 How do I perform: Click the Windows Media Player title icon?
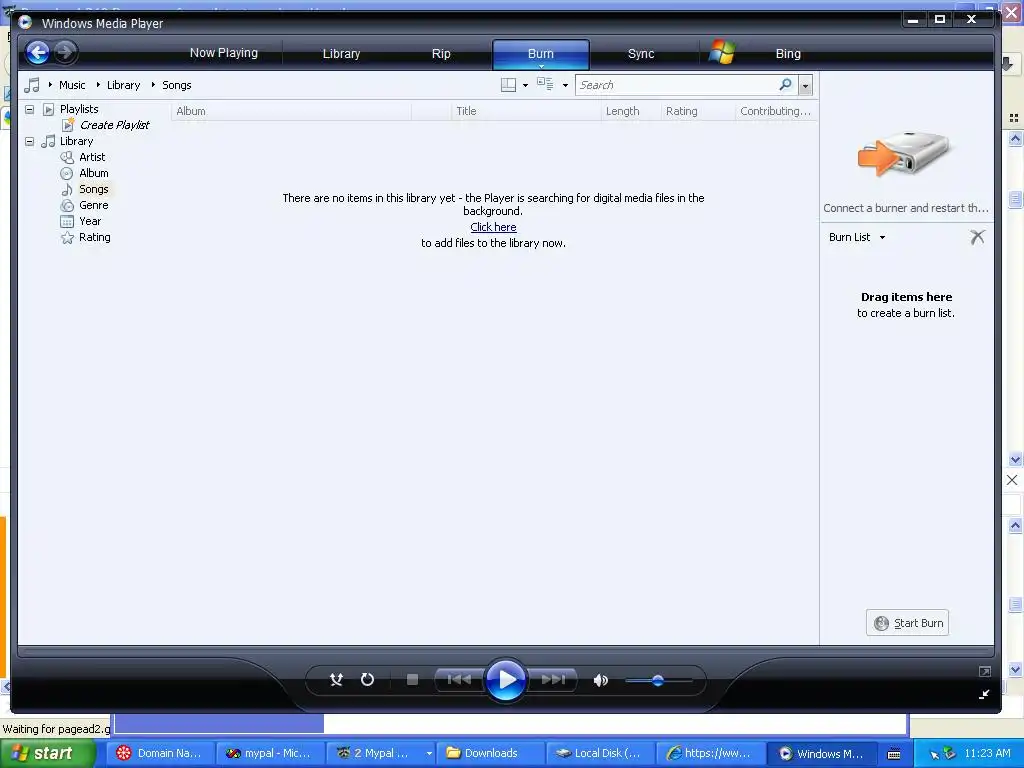[25, 23]
